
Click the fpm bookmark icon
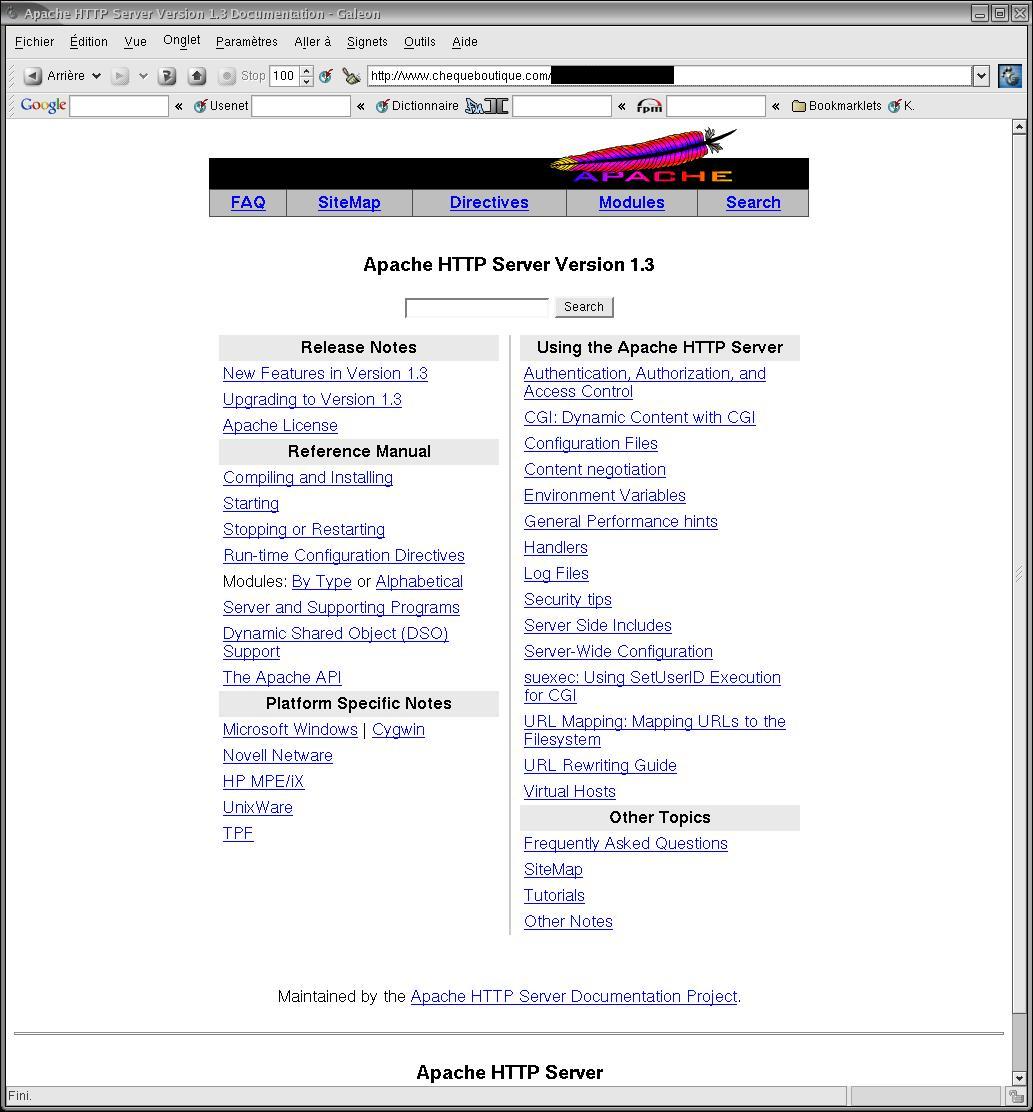click(649, 106)
